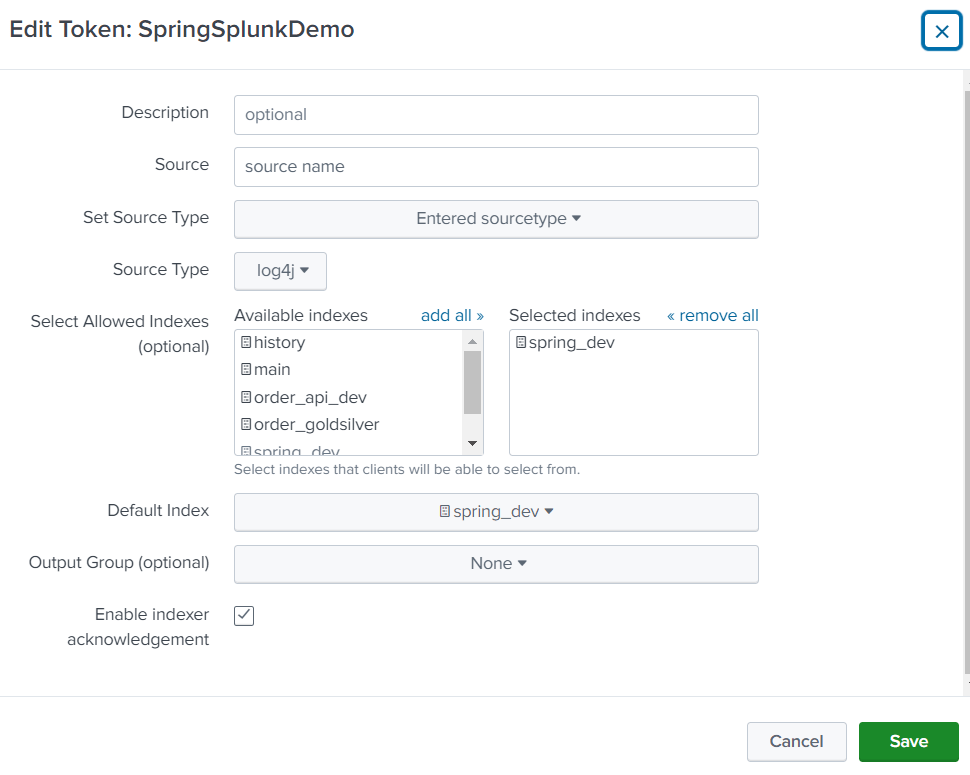Click the index icon next to "order_api_dev"
Image resolution: width=970 pixels, height=775 pixels.
[x=244, y=396]
